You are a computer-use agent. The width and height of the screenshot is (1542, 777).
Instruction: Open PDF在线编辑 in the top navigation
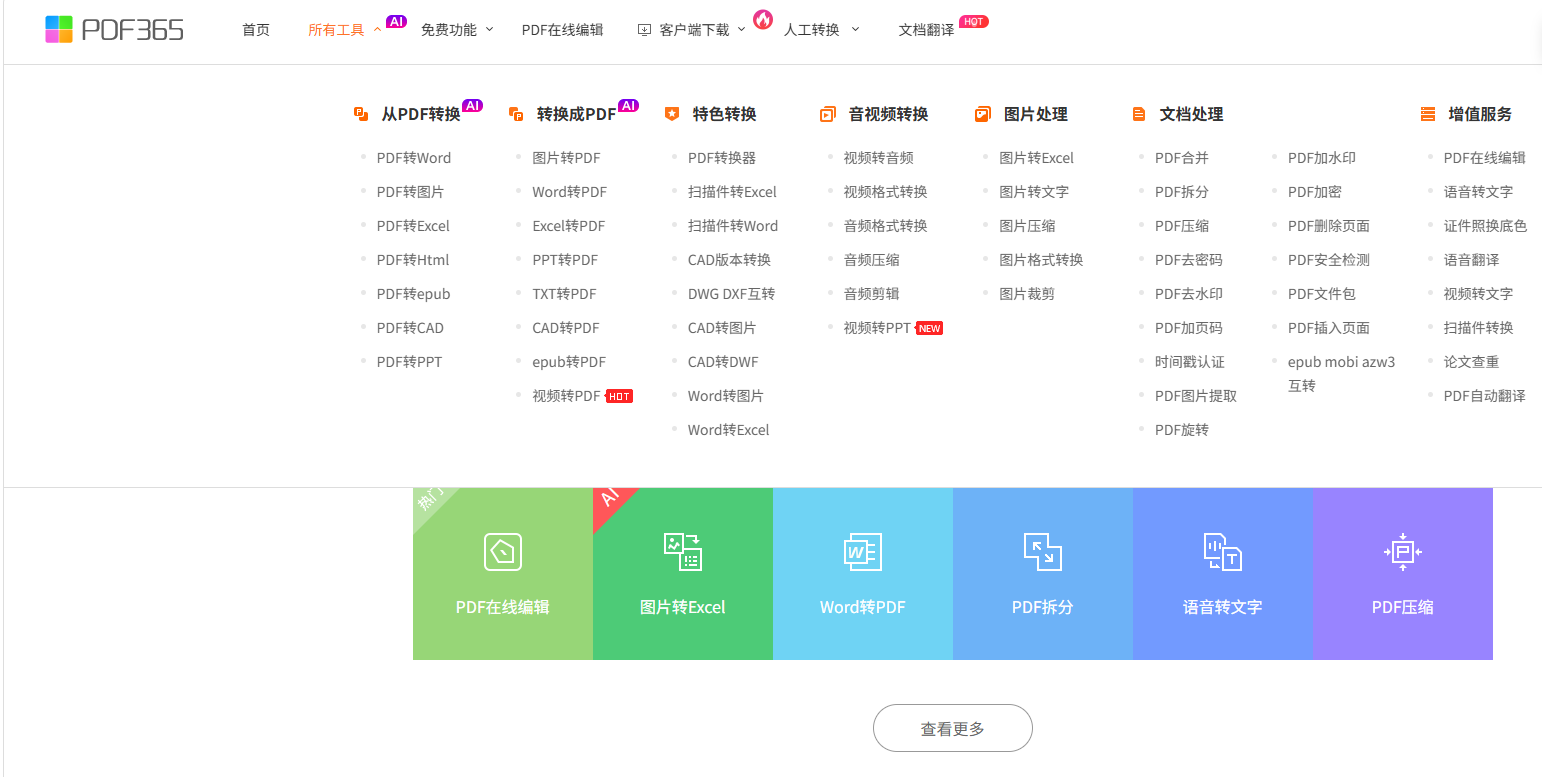563,30
